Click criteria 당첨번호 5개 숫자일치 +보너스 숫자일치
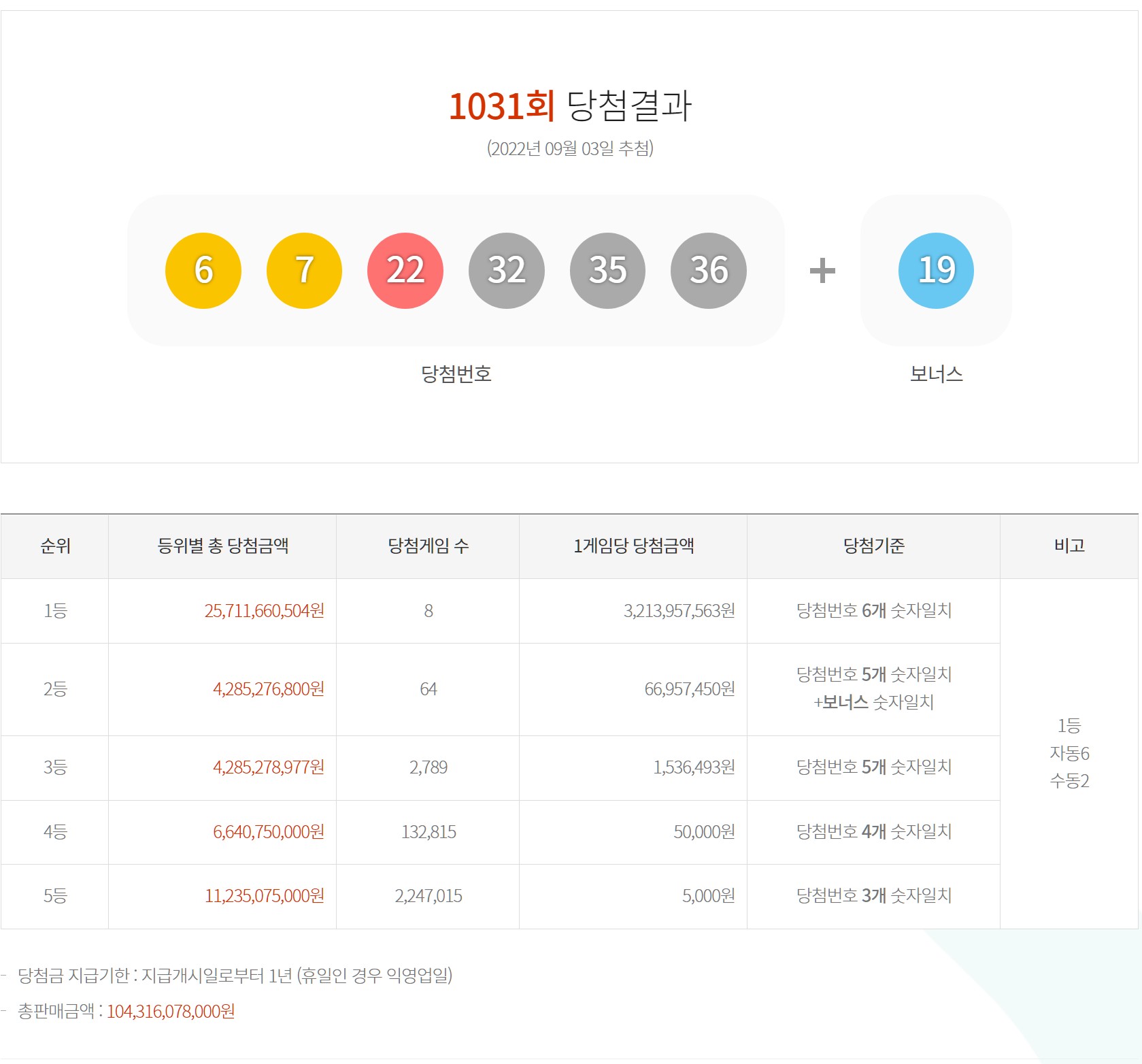Viewport: 1142px width, 1064px height. [874, 688]
